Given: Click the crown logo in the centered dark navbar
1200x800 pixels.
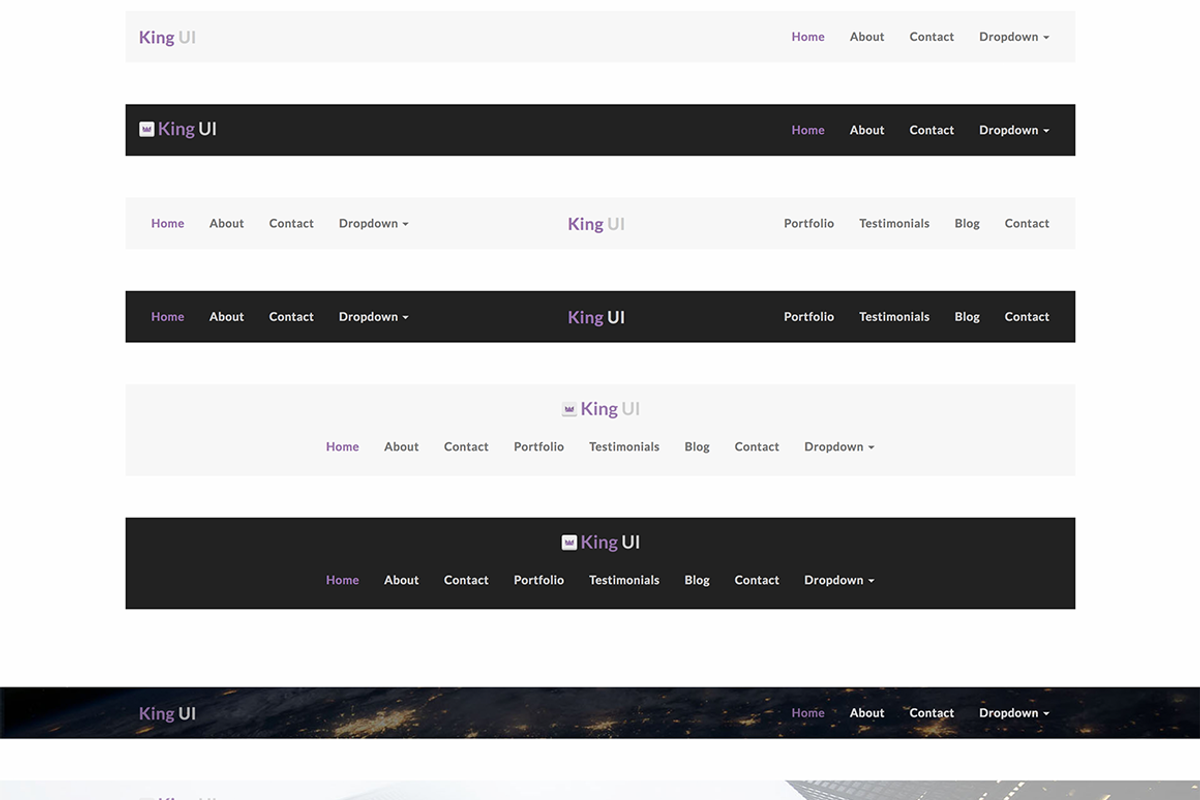Looking at the screenshot, I should (570, 541).
